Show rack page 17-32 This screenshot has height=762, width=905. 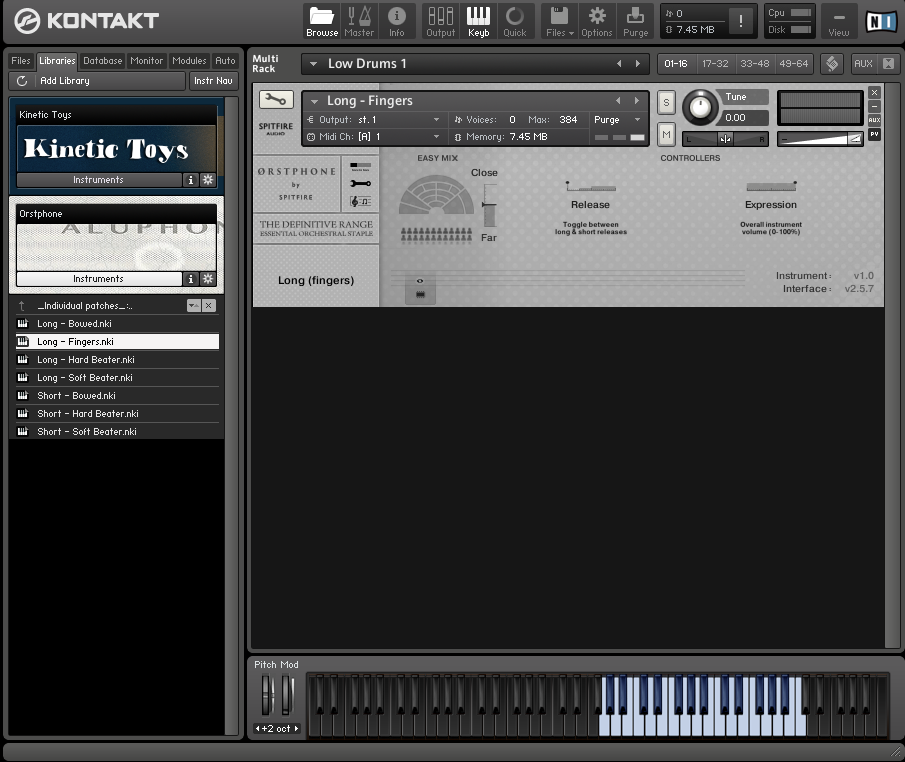pyautogui.click(x=715, y=64)
